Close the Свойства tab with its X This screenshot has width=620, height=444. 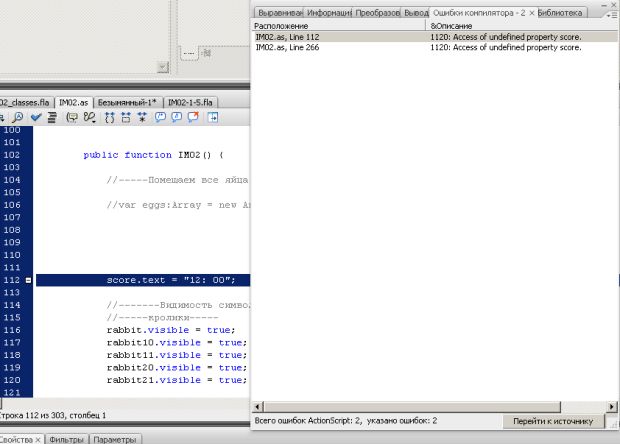(x=38, y=440)
